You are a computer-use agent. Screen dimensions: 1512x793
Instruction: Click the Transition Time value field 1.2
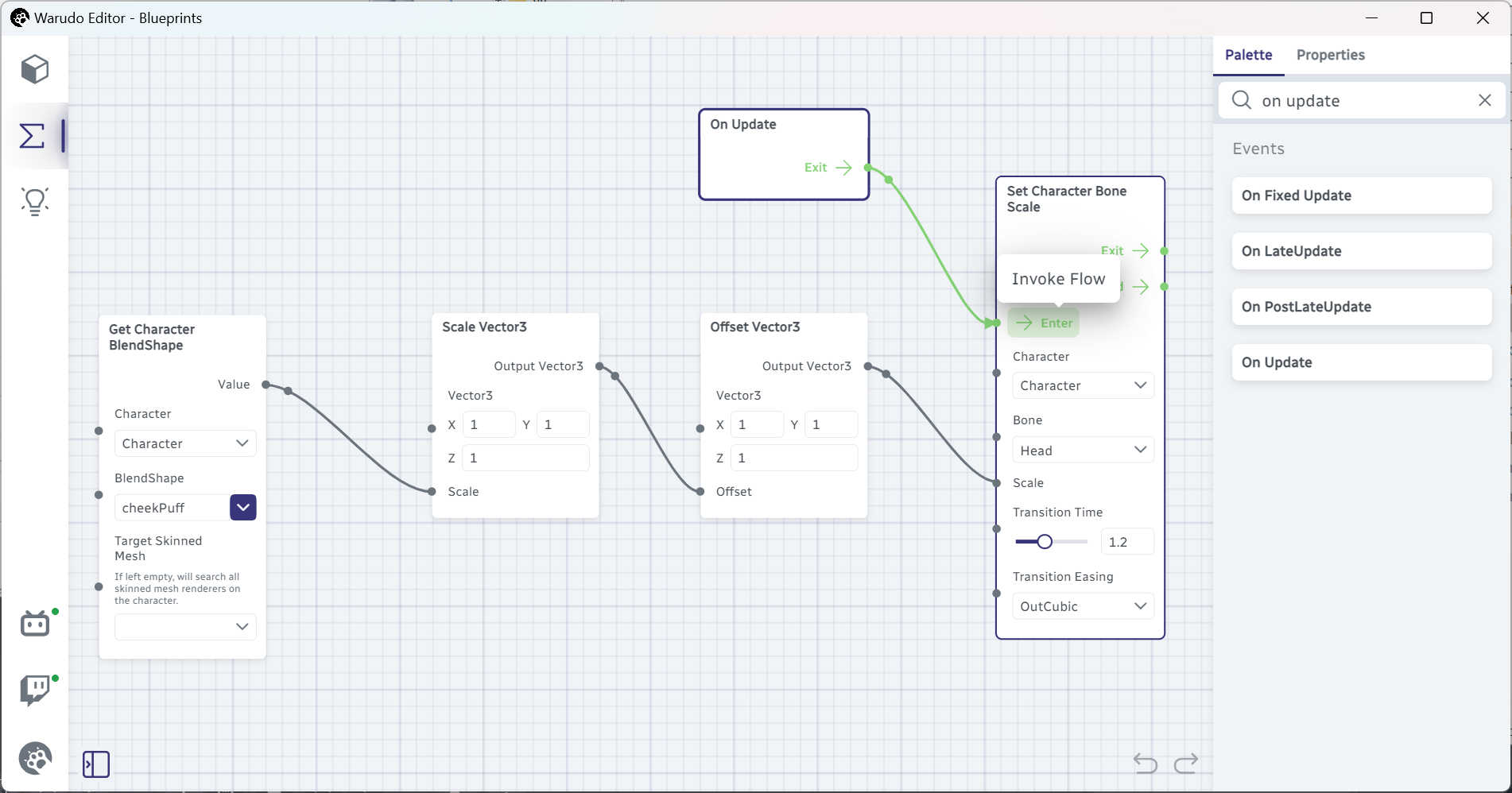tap(1127, 542)
